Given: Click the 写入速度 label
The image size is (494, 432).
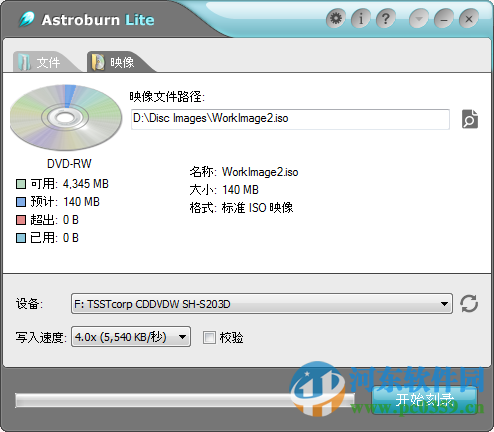Looking at the screenshot, I should point(41,337).
